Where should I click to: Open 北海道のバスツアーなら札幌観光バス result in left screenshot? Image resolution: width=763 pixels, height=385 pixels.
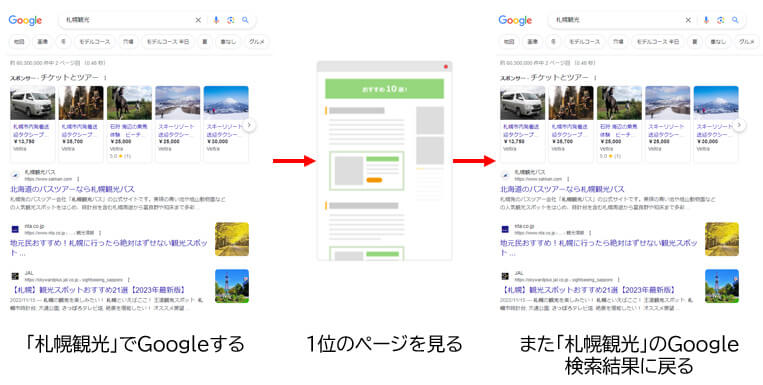coord(73,189)
